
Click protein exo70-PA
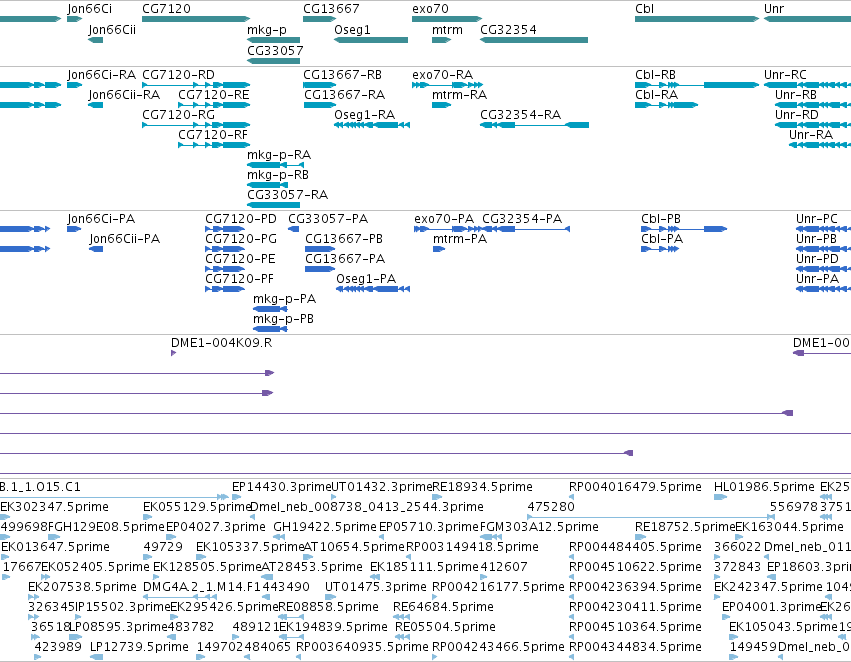[448, 229]
